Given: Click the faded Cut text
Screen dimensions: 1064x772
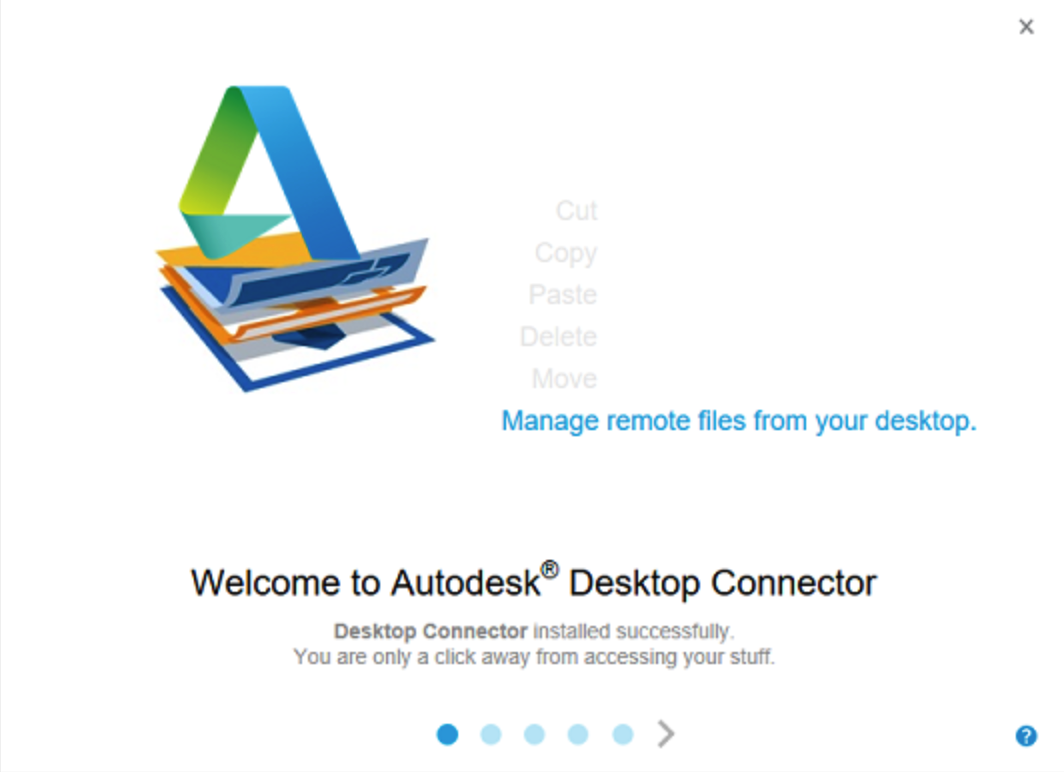Looking at the screenshot, I should [577, 210].
